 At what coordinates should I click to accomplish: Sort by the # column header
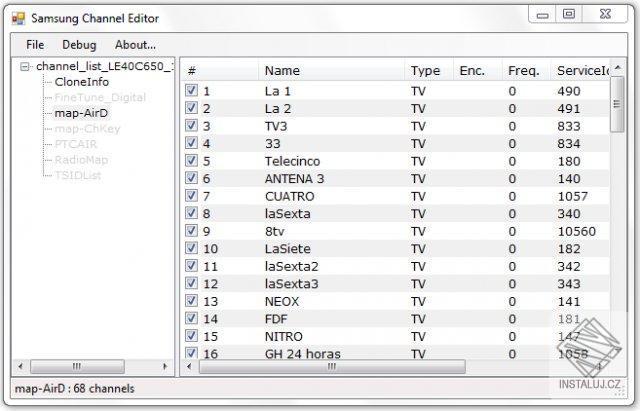pos(220,71)
